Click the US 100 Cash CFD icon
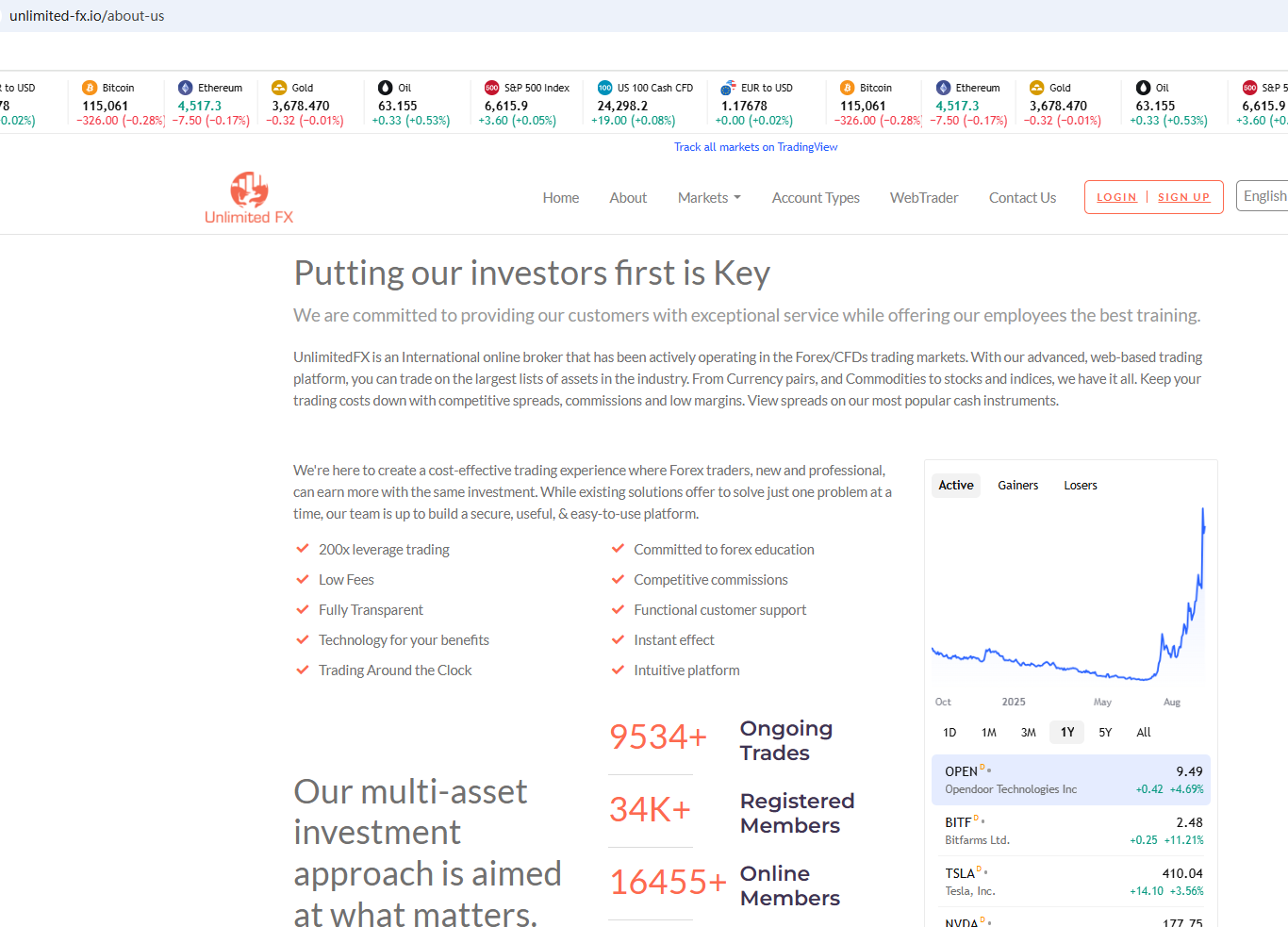Screen dimensions: 1288x927 pos(604,88)
